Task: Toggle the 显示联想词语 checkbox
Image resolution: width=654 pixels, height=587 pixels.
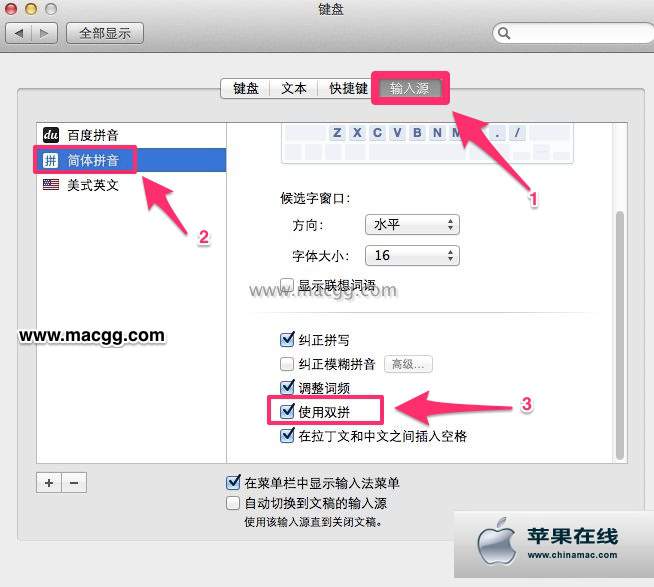Action: [x=287, y=285]
